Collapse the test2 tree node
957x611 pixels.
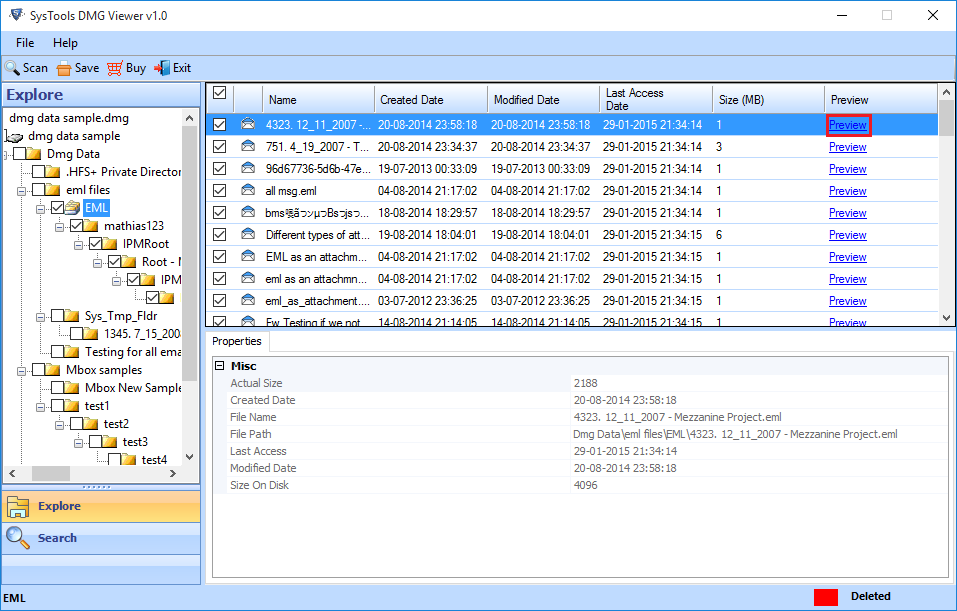[x=59, y=425]
